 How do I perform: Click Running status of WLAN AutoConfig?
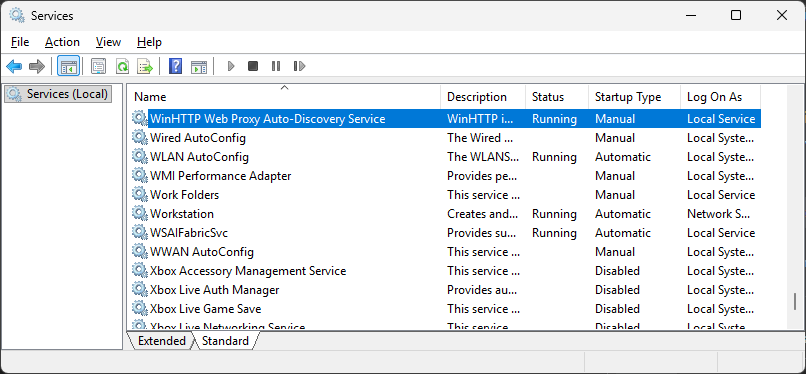pyautogui.click(x=554, y=157)
